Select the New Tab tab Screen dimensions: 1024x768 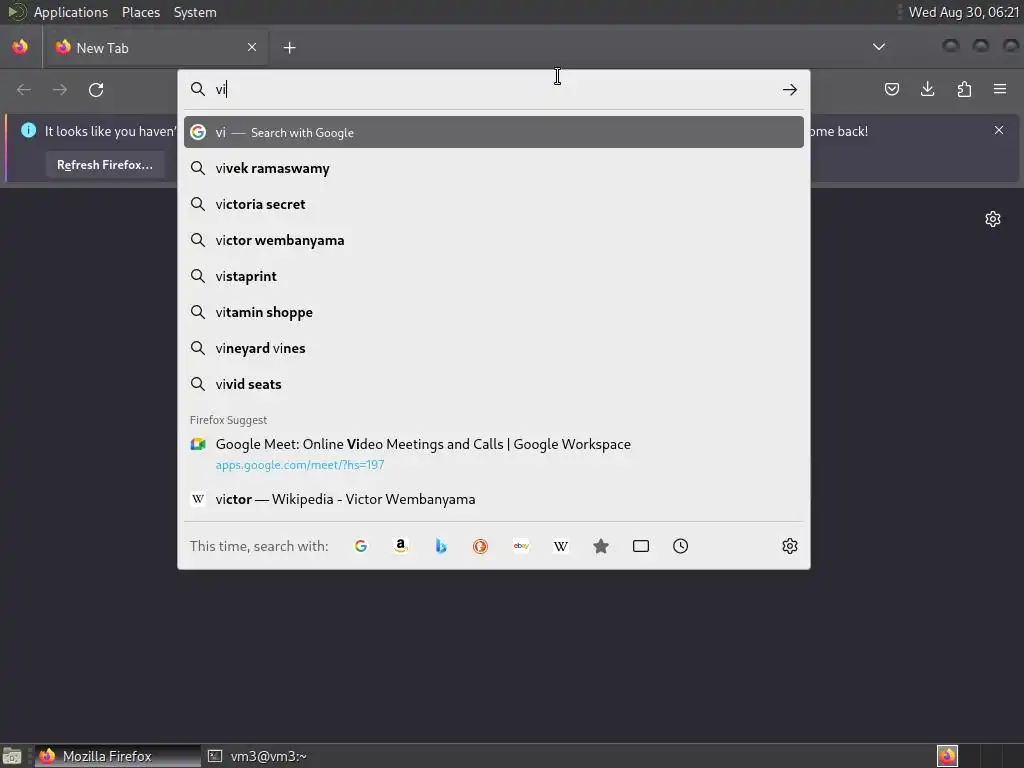tap(155, 48)
